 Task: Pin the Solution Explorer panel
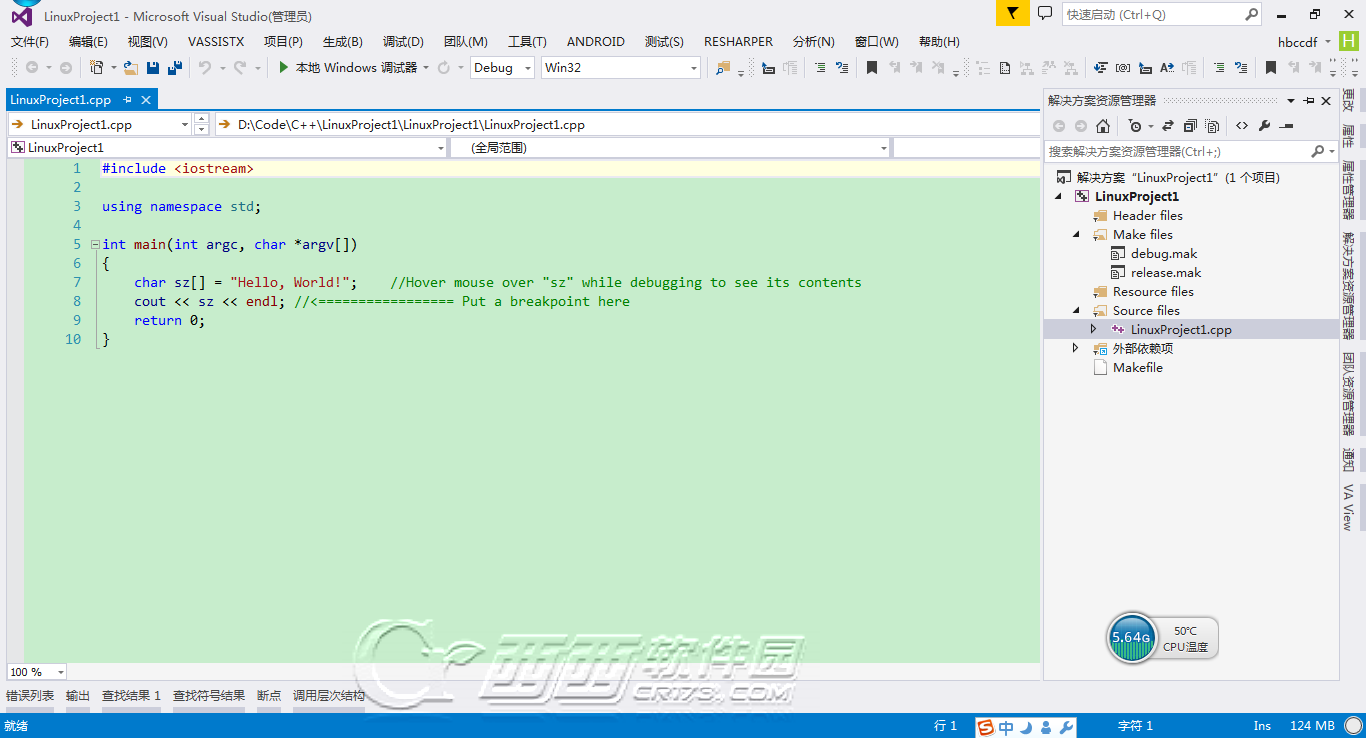click(1310, 101)
